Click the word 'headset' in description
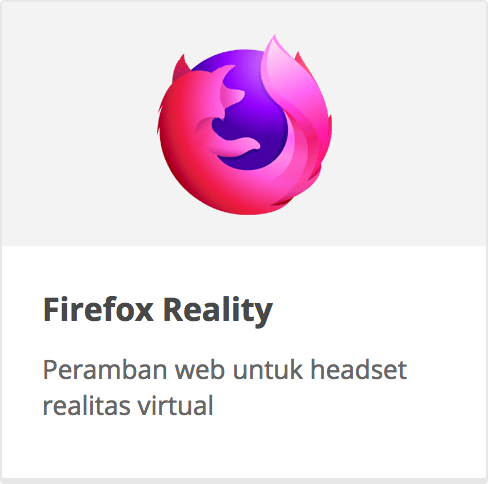488x484 pixels. (x=359, y=369)
